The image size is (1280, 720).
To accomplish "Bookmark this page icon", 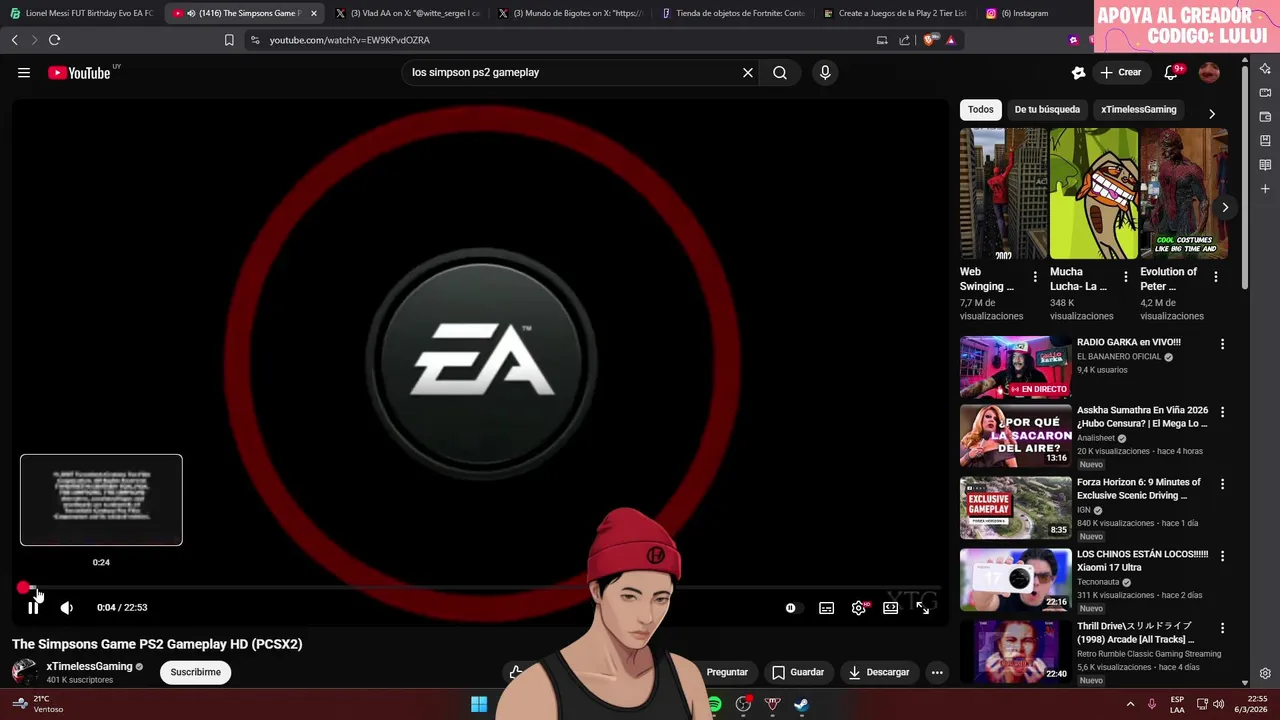I will click(229, 40).
